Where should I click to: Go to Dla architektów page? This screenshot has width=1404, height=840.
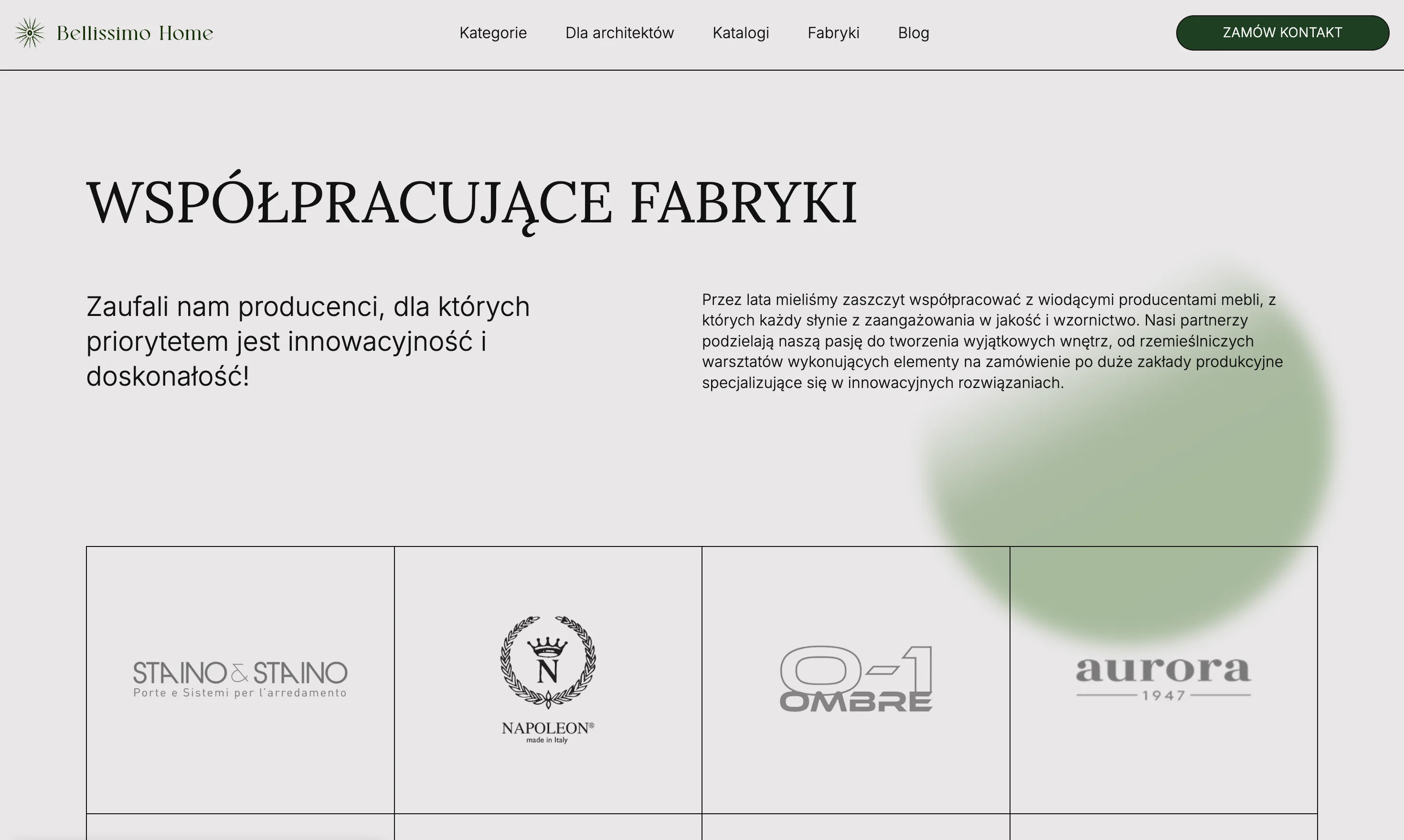pos(619,33)
